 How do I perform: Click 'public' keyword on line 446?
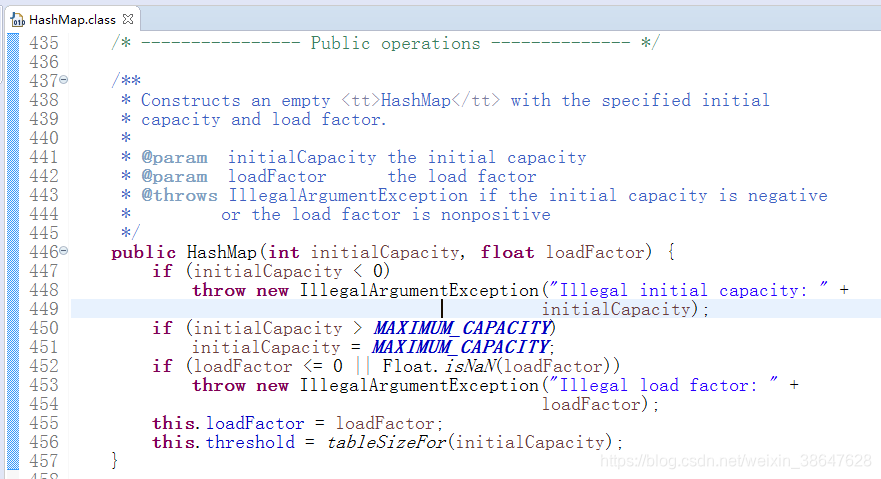[143, 252]
